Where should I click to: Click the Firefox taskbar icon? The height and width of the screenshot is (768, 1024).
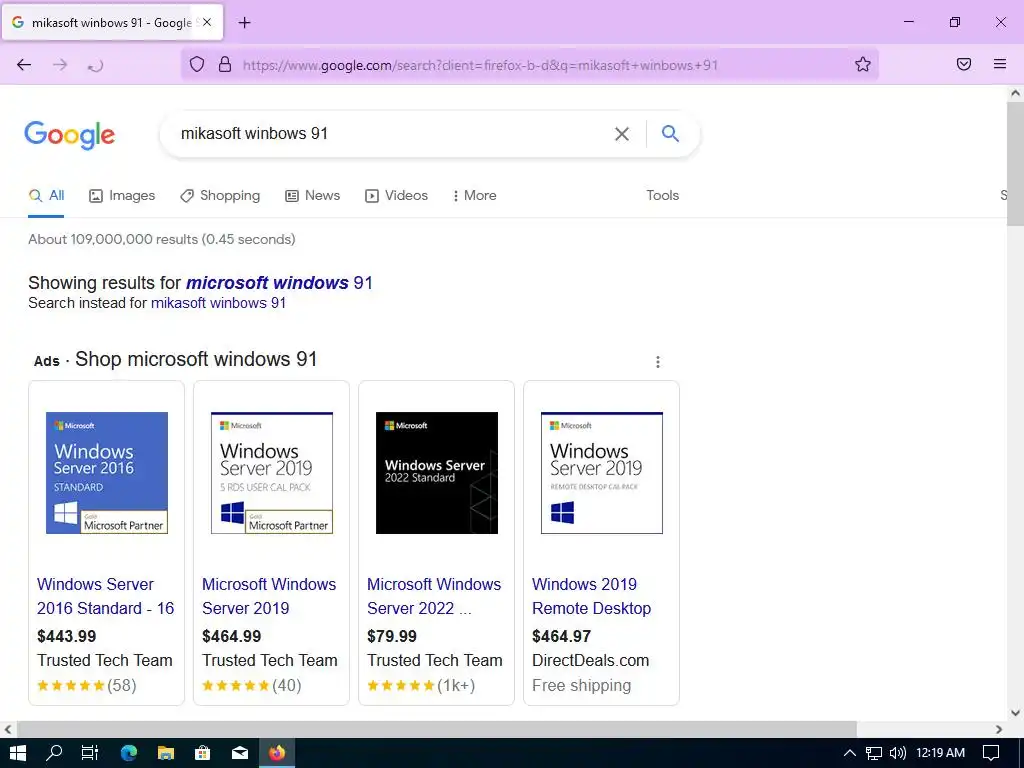pos(277,753)
